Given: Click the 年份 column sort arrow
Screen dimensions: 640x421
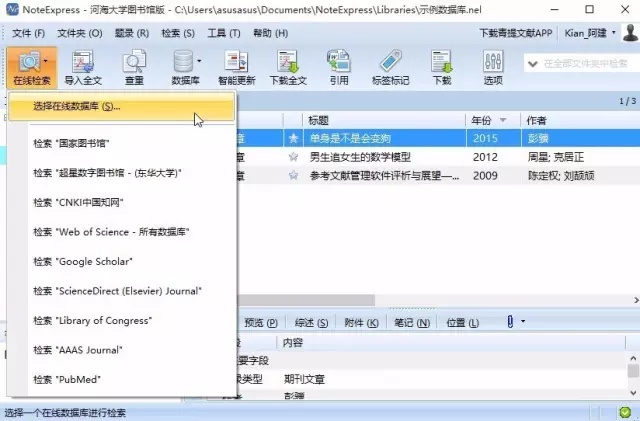Looking at the screenshot, I should click(x=503, y=120).
